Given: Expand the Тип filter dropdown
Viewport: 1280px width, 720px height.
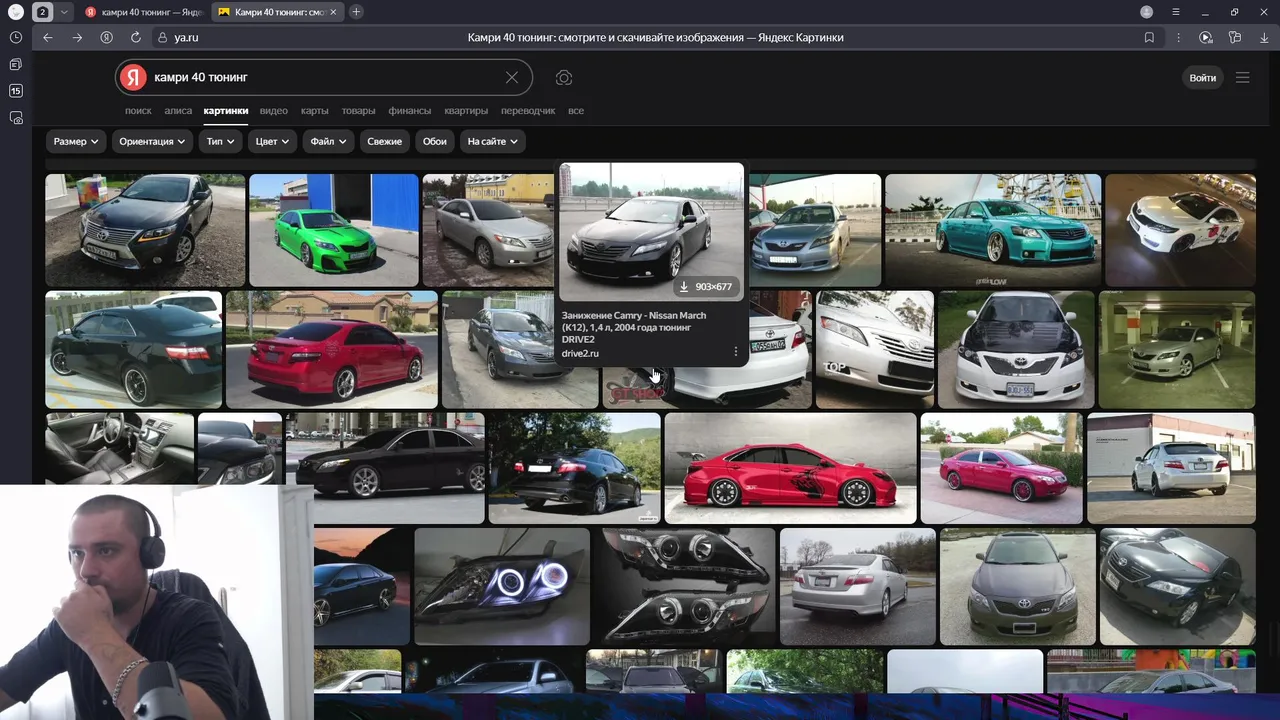Looking at the screenshot, I should pyautogui.click(x=220, y=141).
